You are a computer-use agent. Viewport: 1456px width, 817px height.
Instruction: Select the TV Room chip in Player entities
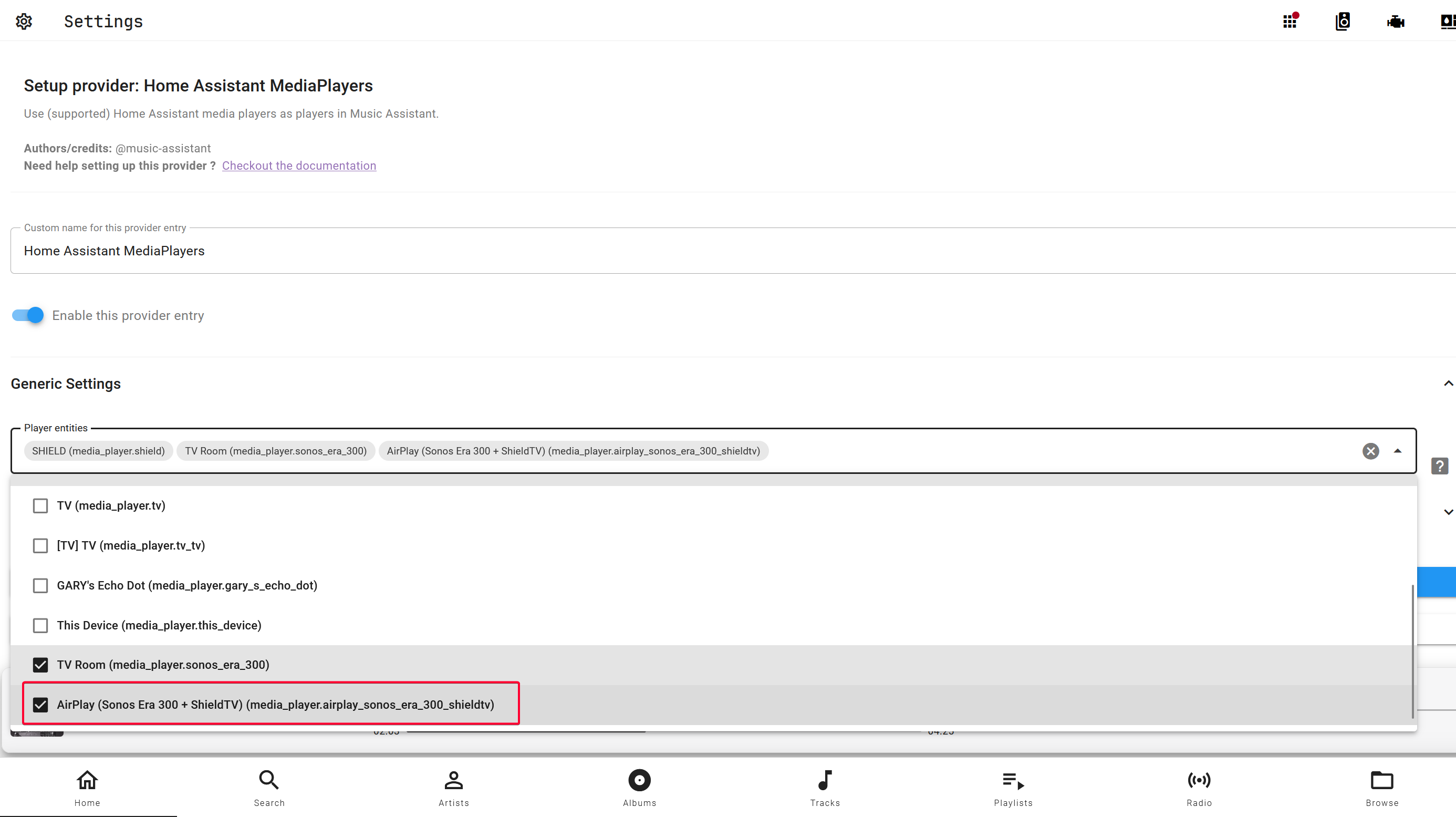(276, 451)
